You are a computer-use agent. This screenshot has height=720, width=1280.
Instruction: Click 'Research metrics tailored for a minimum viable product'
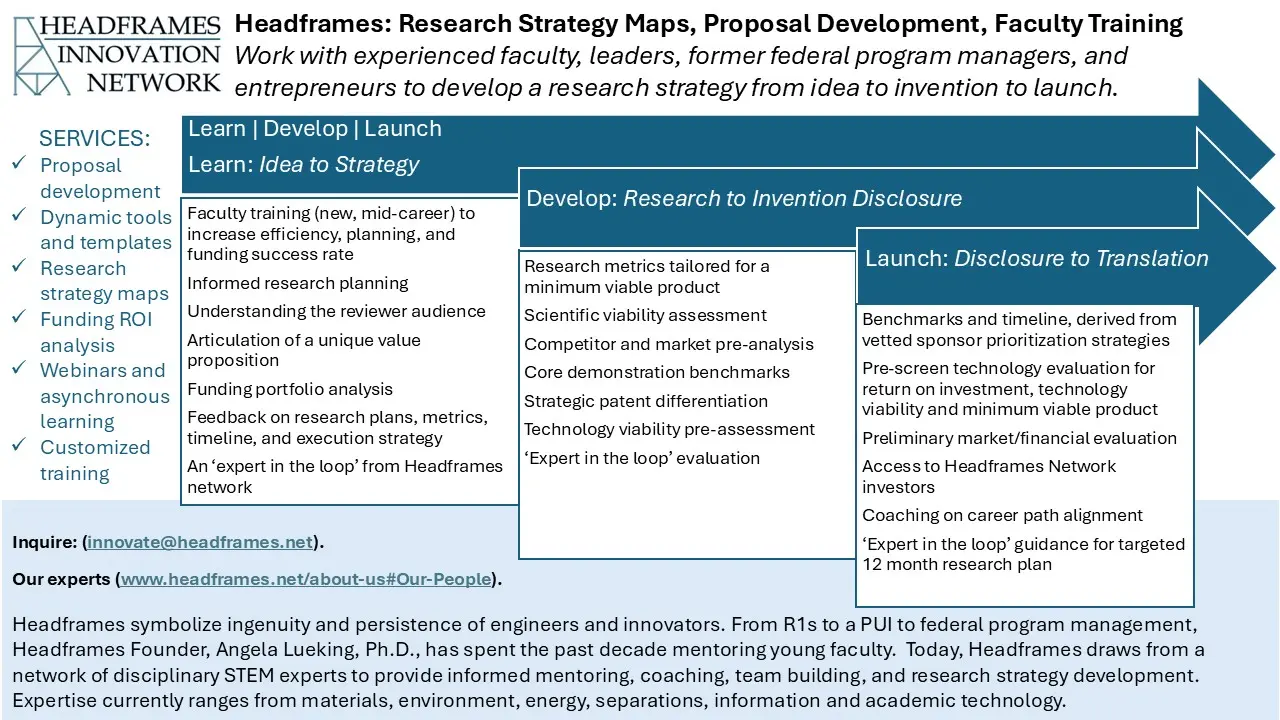647,277
